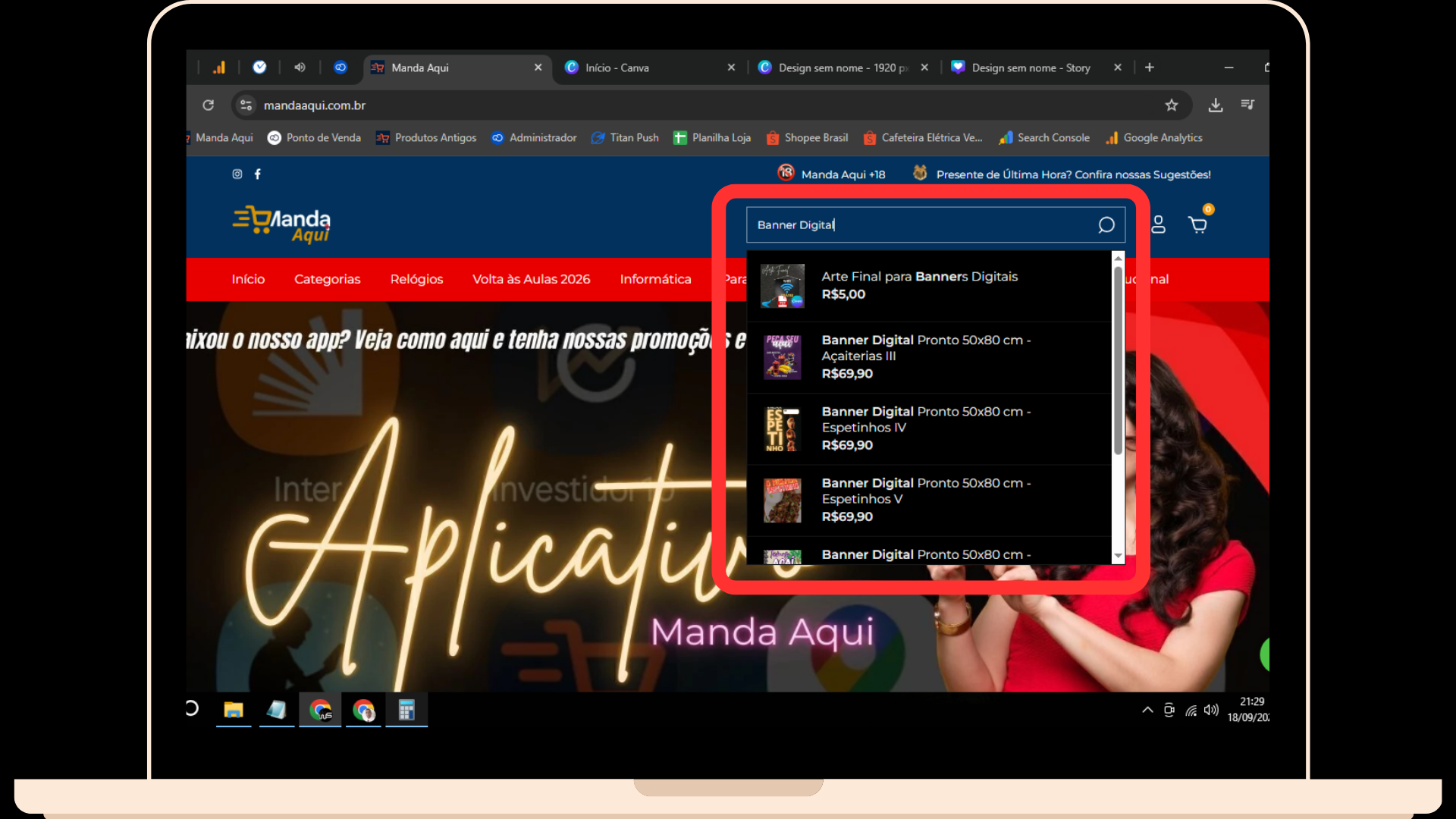Open site information icon in address bar
Image resolution: width=1456 pixels, height=819 pixels.
(x=246, y=105)
